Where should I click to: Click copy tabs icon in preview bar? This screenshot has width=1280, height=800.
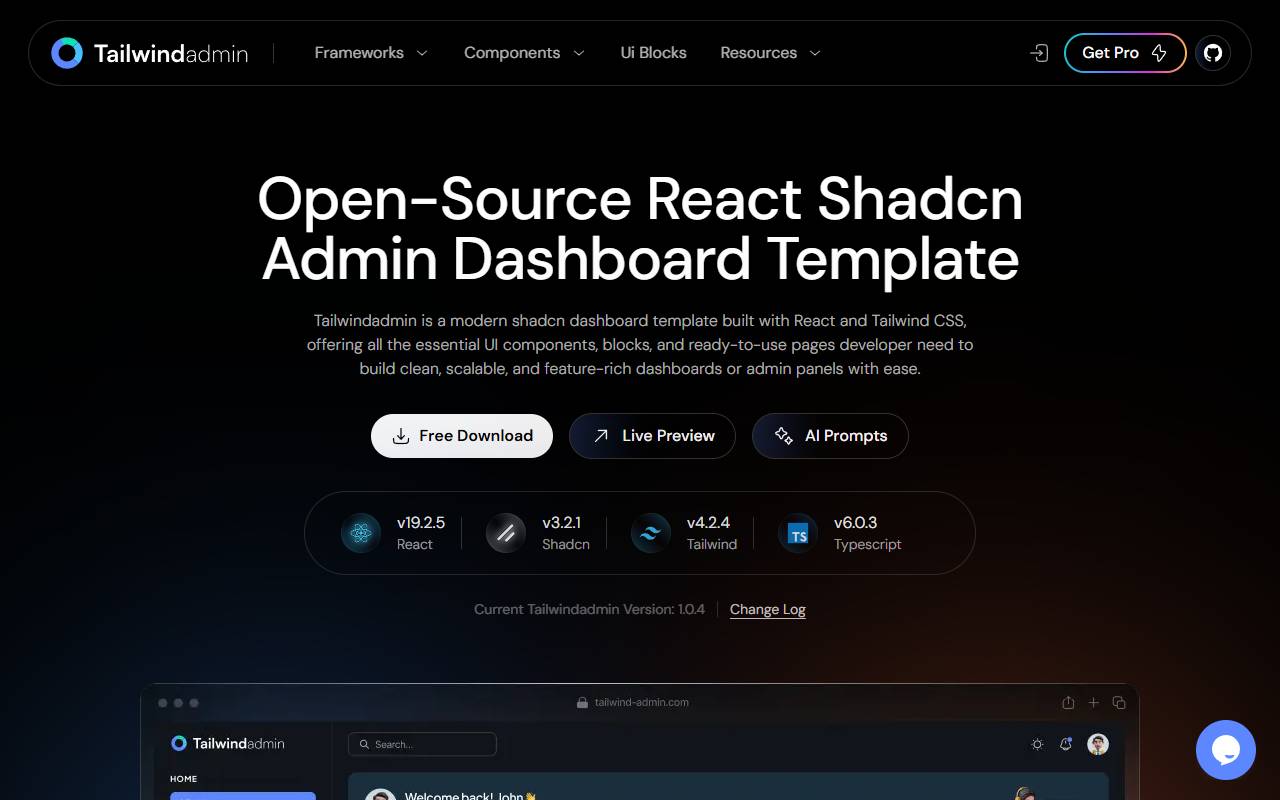tap(1119, 702)
